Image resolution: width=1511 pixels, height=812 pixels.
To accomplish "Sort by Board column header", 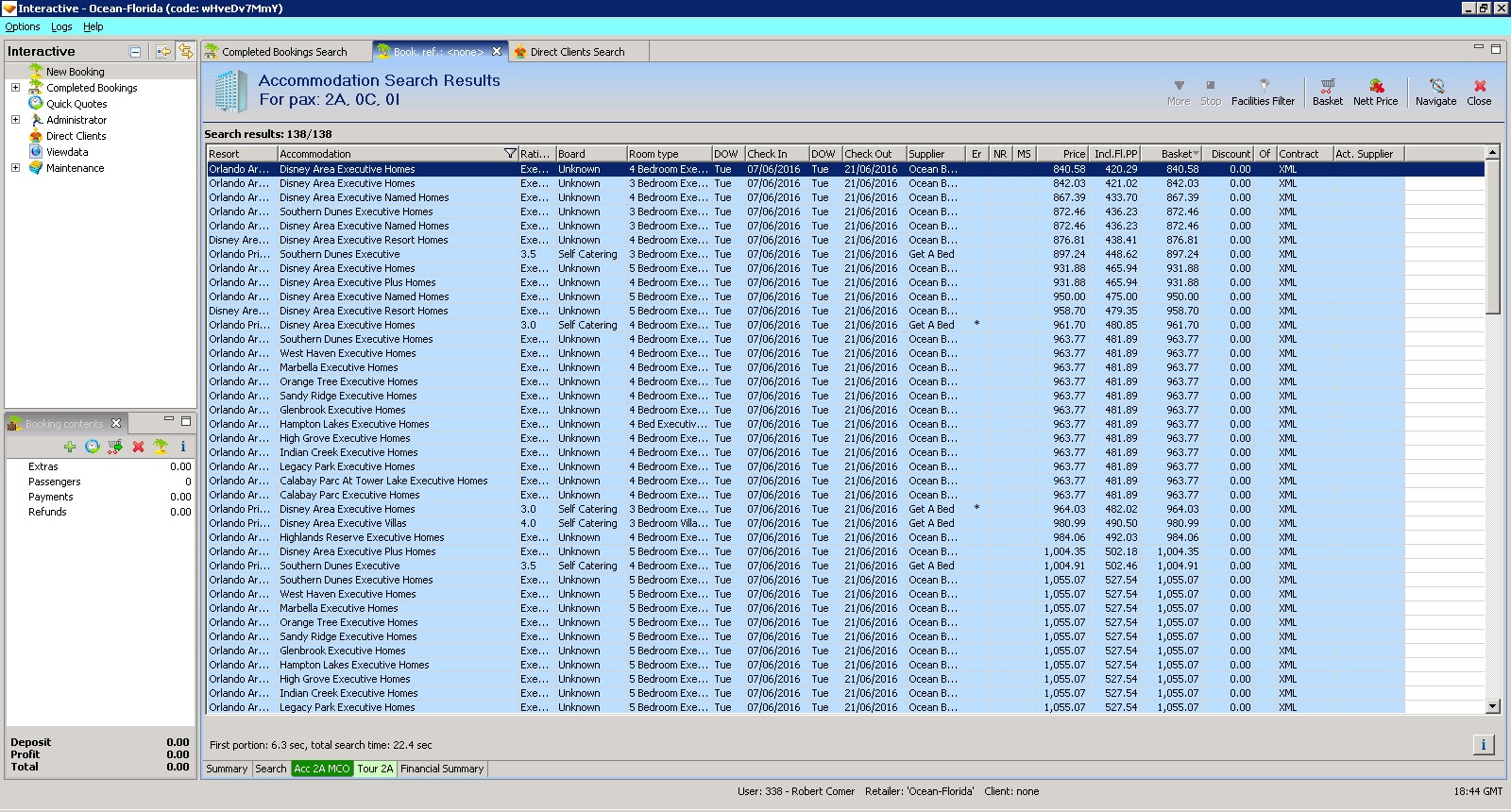I will click(590, 154).
